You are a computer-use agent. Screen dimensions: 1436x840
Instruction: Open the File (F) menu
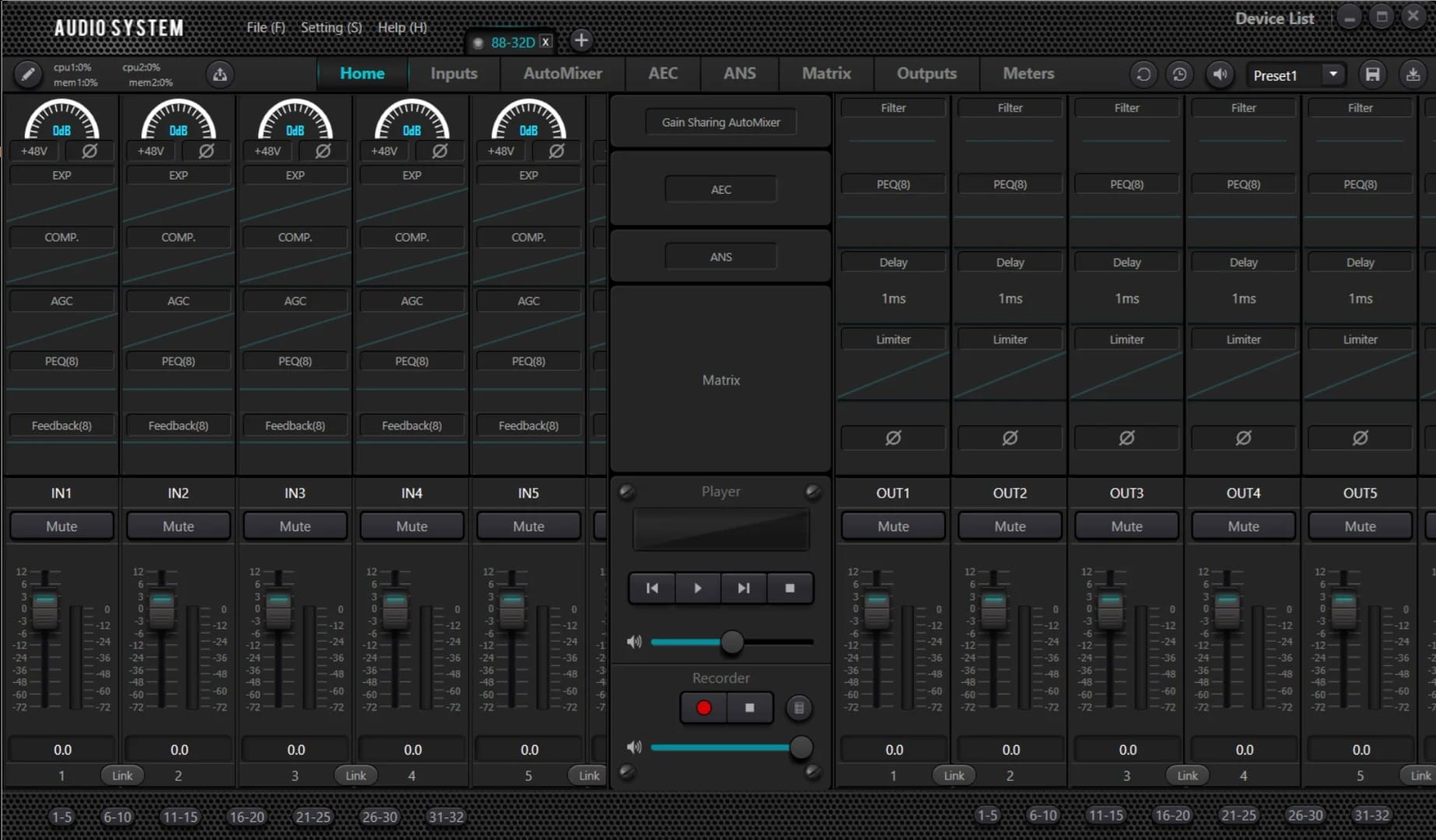pyautogui.click(x=265, y=27)
